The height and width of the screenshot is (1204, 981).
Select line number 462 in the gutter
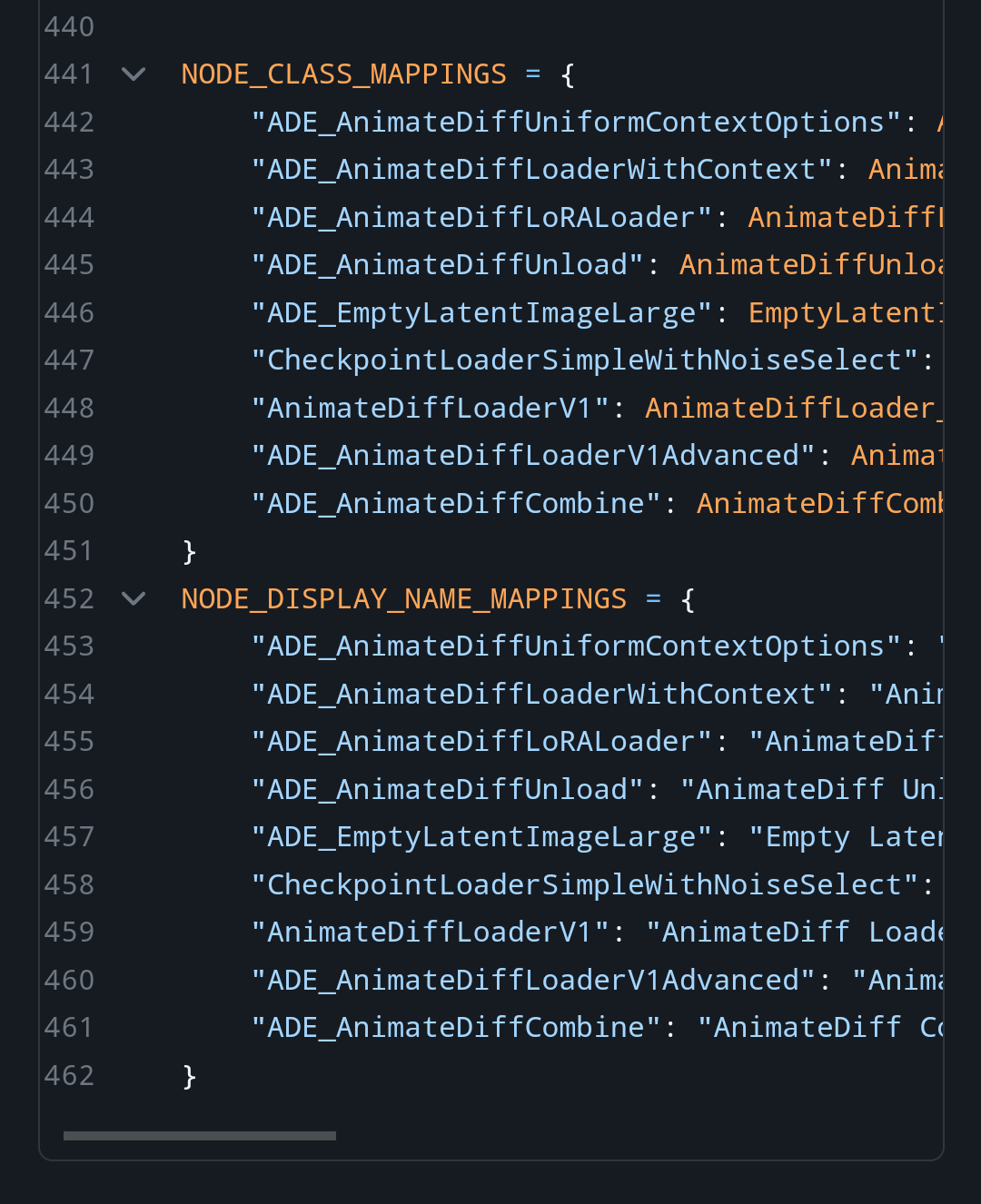[68, 1074]
